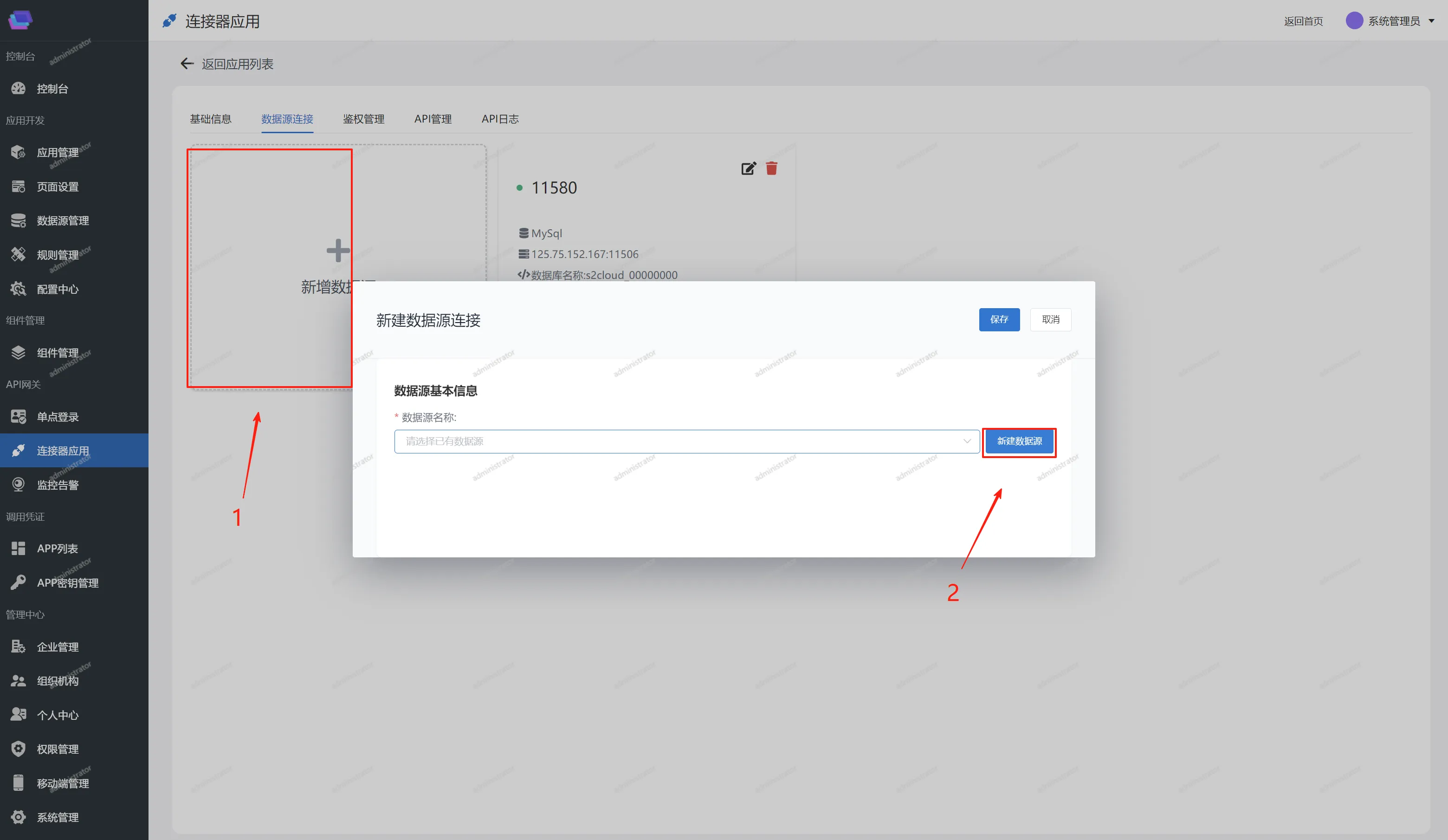
Task: Open 监控告警 in the sidebar
Action: pos(58,485)
